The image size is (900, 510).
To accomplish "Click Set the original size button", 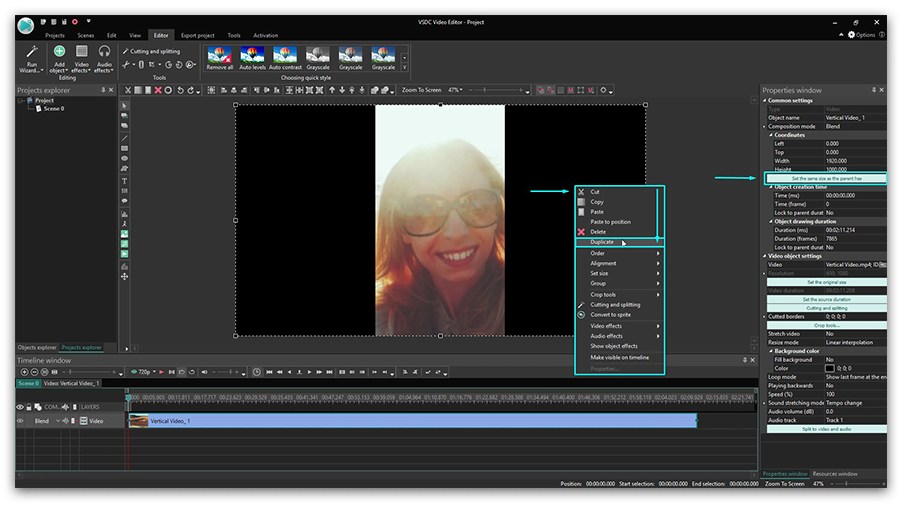I will pyautogui.click(x=827, y=282).
